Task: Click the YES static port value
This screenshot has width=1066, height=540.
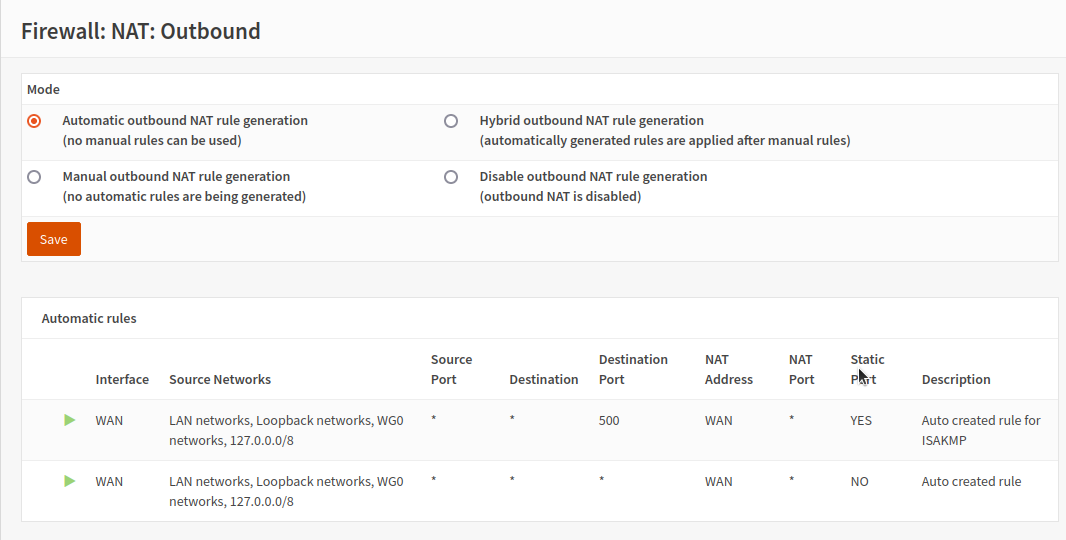Action: point(861,420)
